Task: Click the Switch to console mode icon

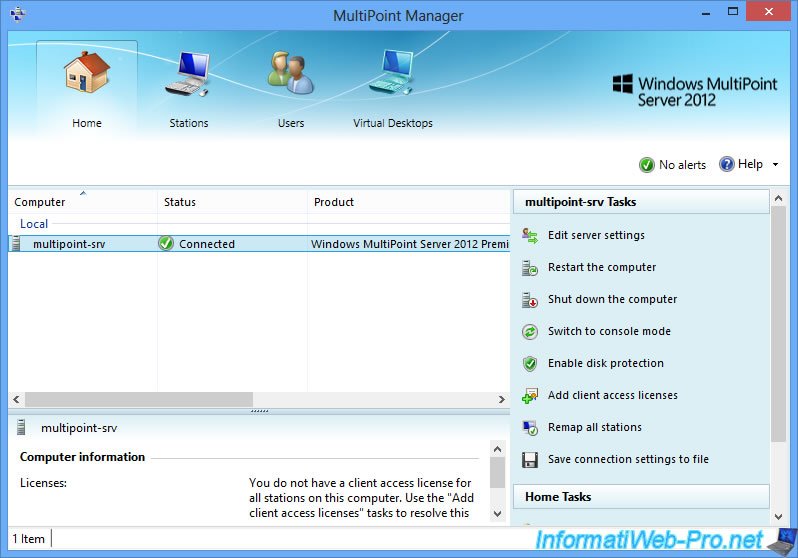Action: tap(530, 332)
